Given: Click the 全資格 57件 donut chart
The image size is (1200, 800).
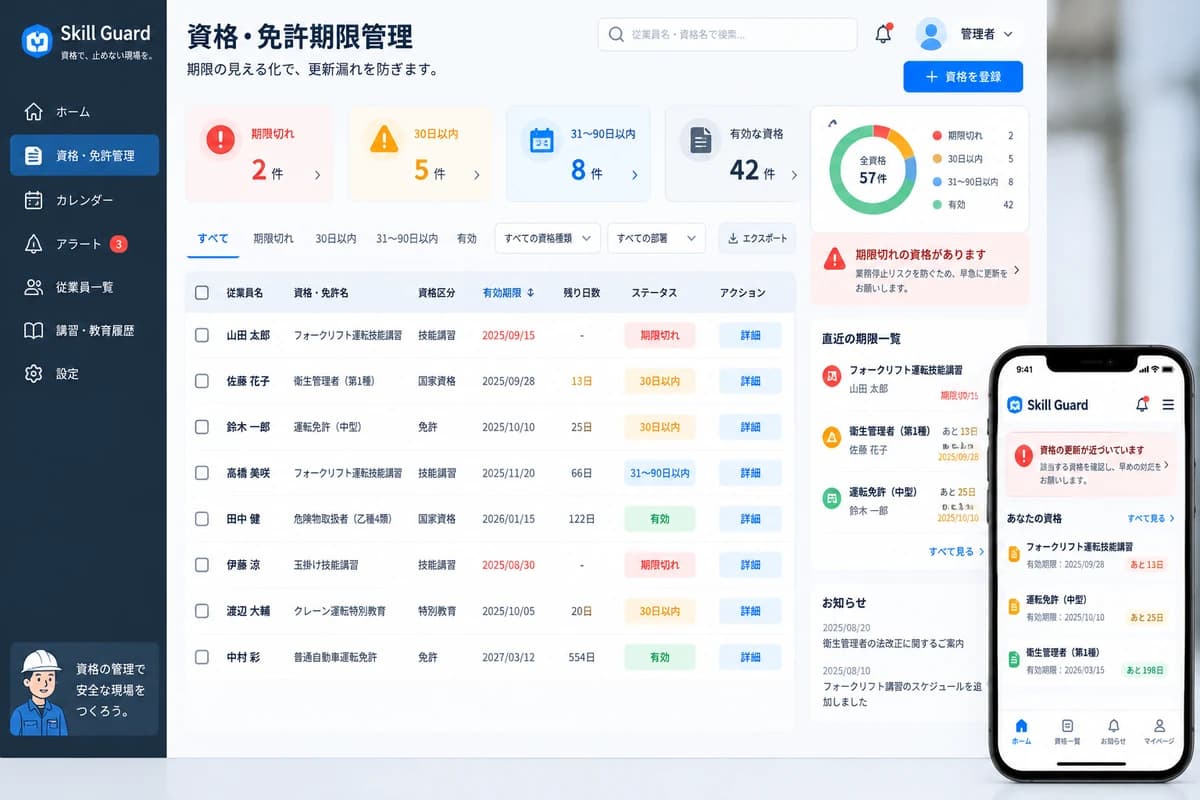Looking at the screenshot, I should 873,169.
